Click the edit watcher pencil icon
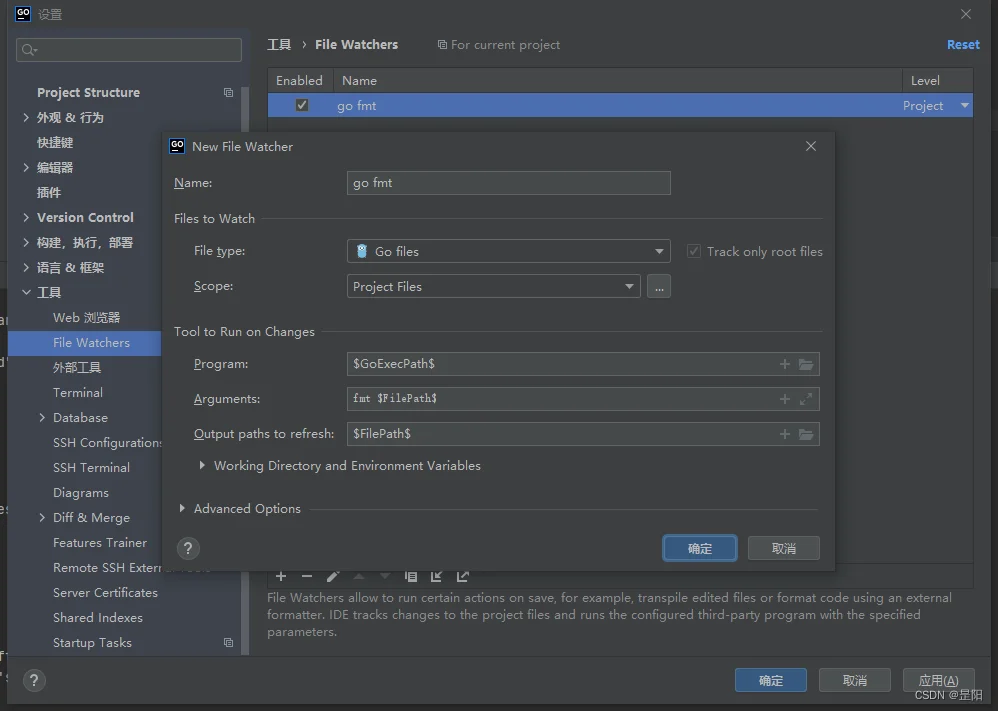 333,576
